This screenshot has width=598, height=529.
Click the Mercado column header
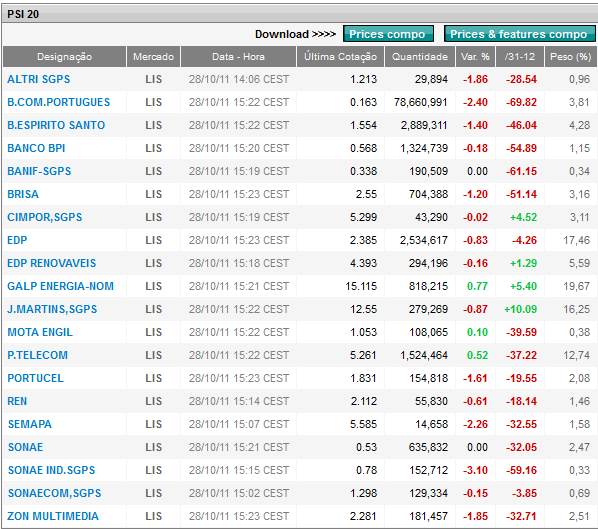[x=153, y=57]
